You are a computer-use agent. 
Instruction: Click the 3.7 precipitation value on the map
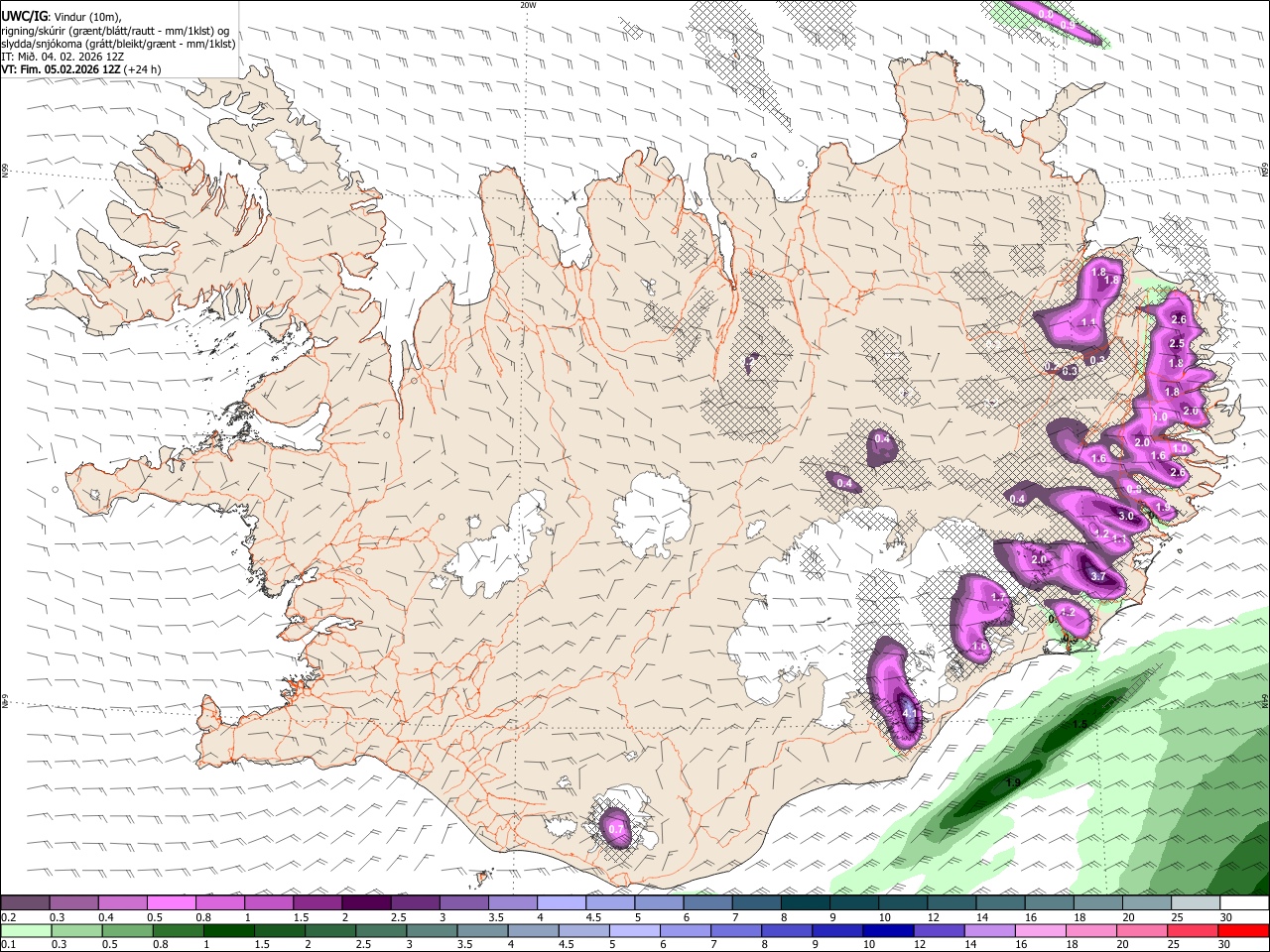1097,577
